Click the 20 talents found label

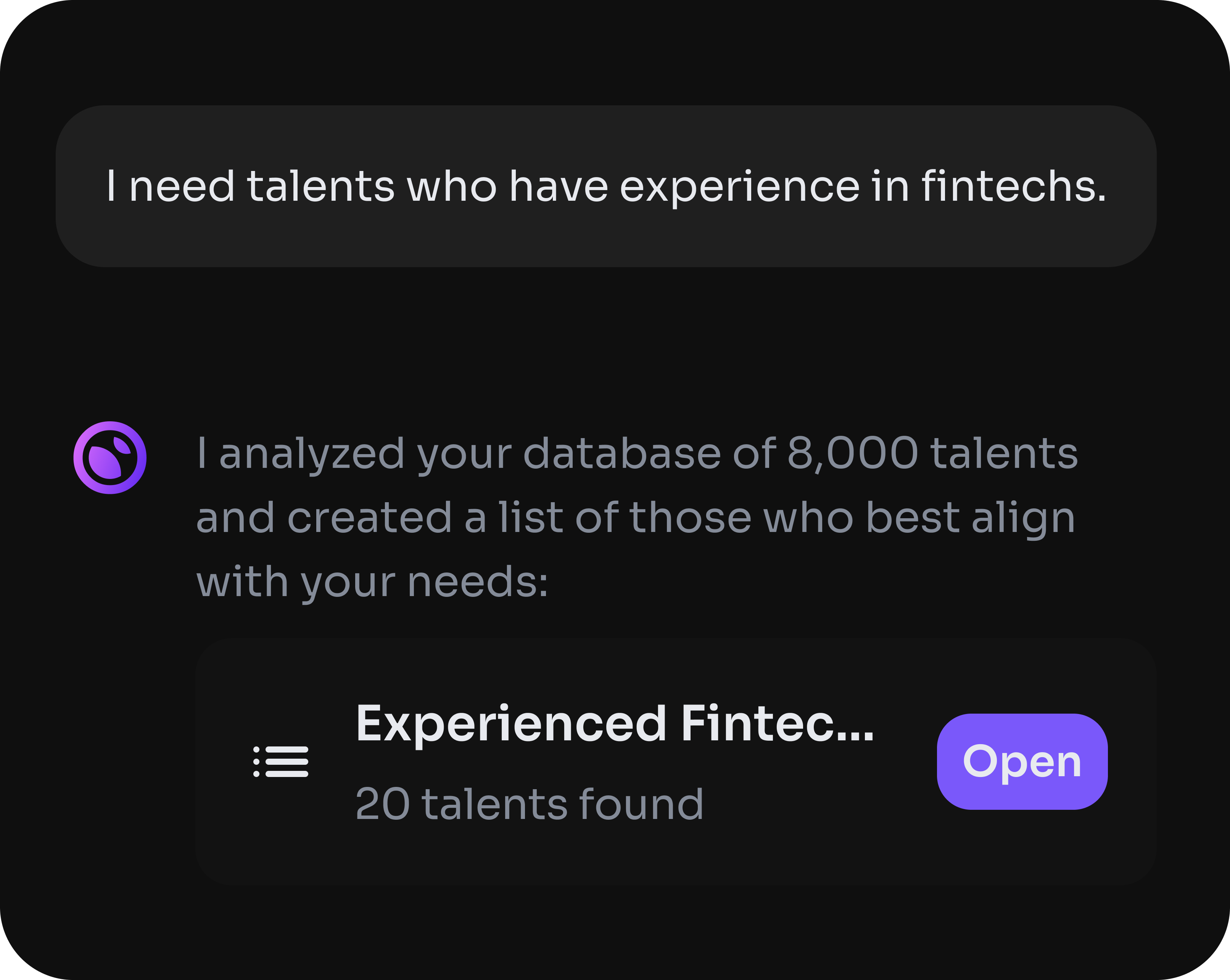point(528,803)
